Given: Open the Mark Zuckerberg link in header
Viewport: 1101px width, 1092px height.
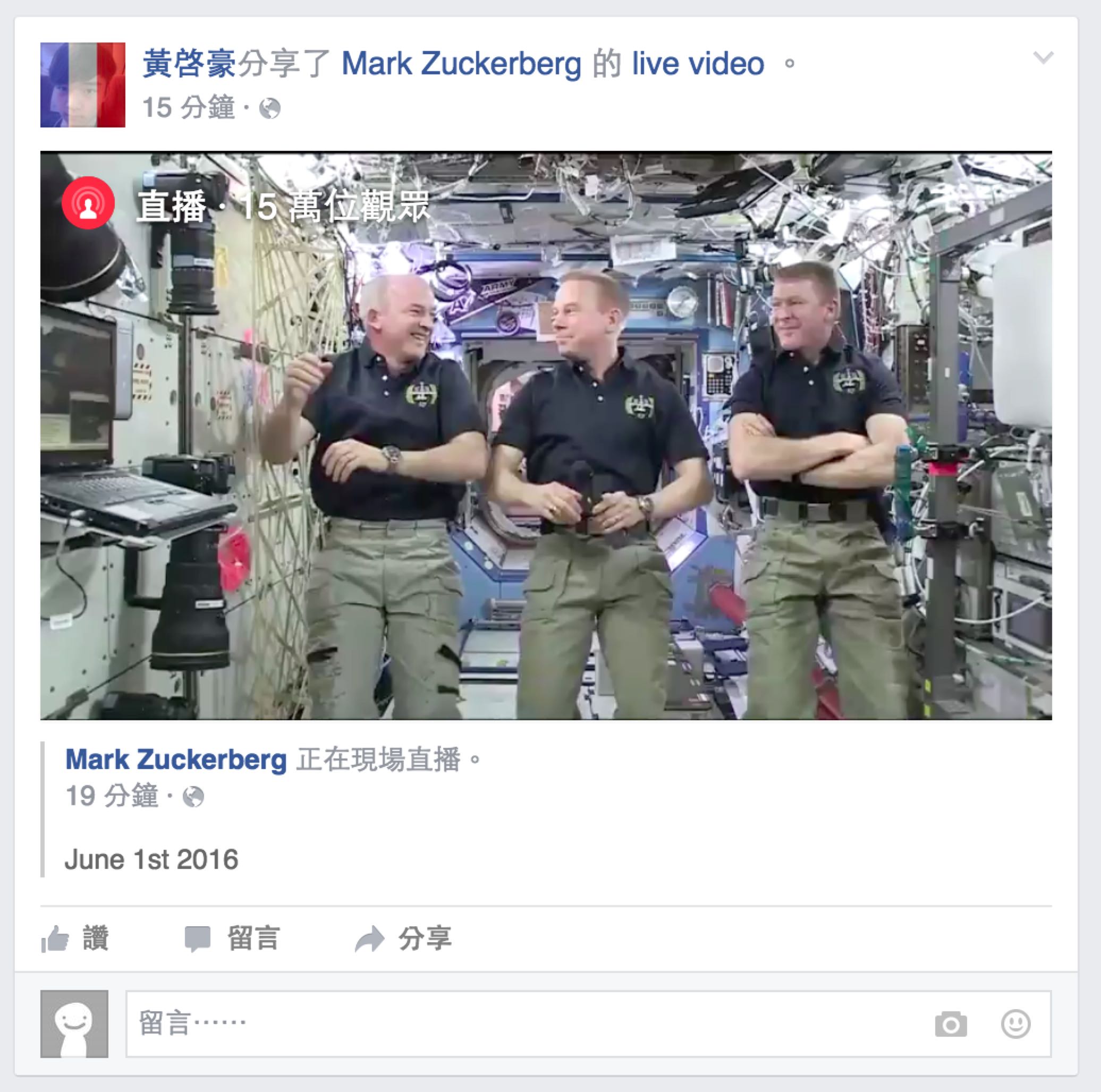Looking at the screenshot, I should point(462,63).
